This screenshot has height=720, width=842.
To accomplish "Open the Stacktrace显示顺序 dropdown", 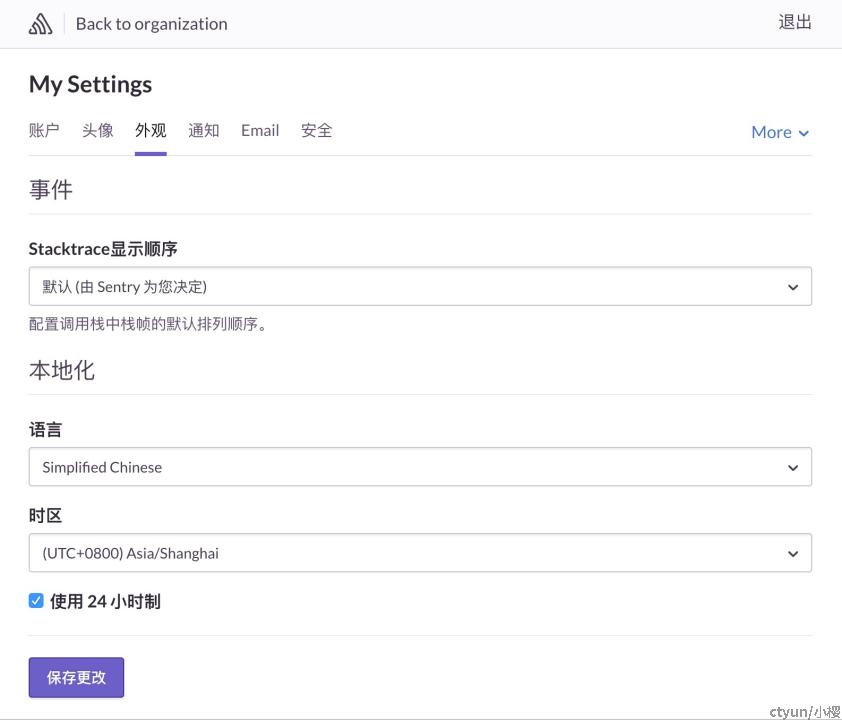I will click(420, 286).
